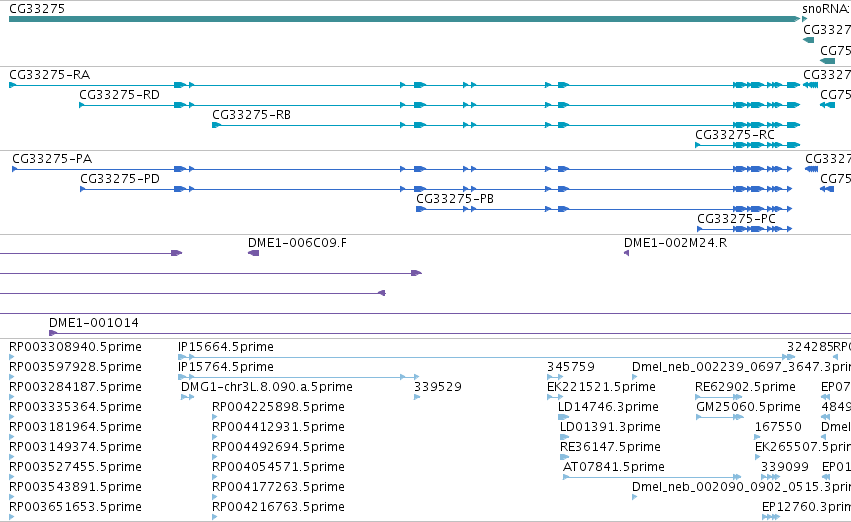Select EST RP003181964.5prime
The image size is (851, 522).
pos(75,427)
